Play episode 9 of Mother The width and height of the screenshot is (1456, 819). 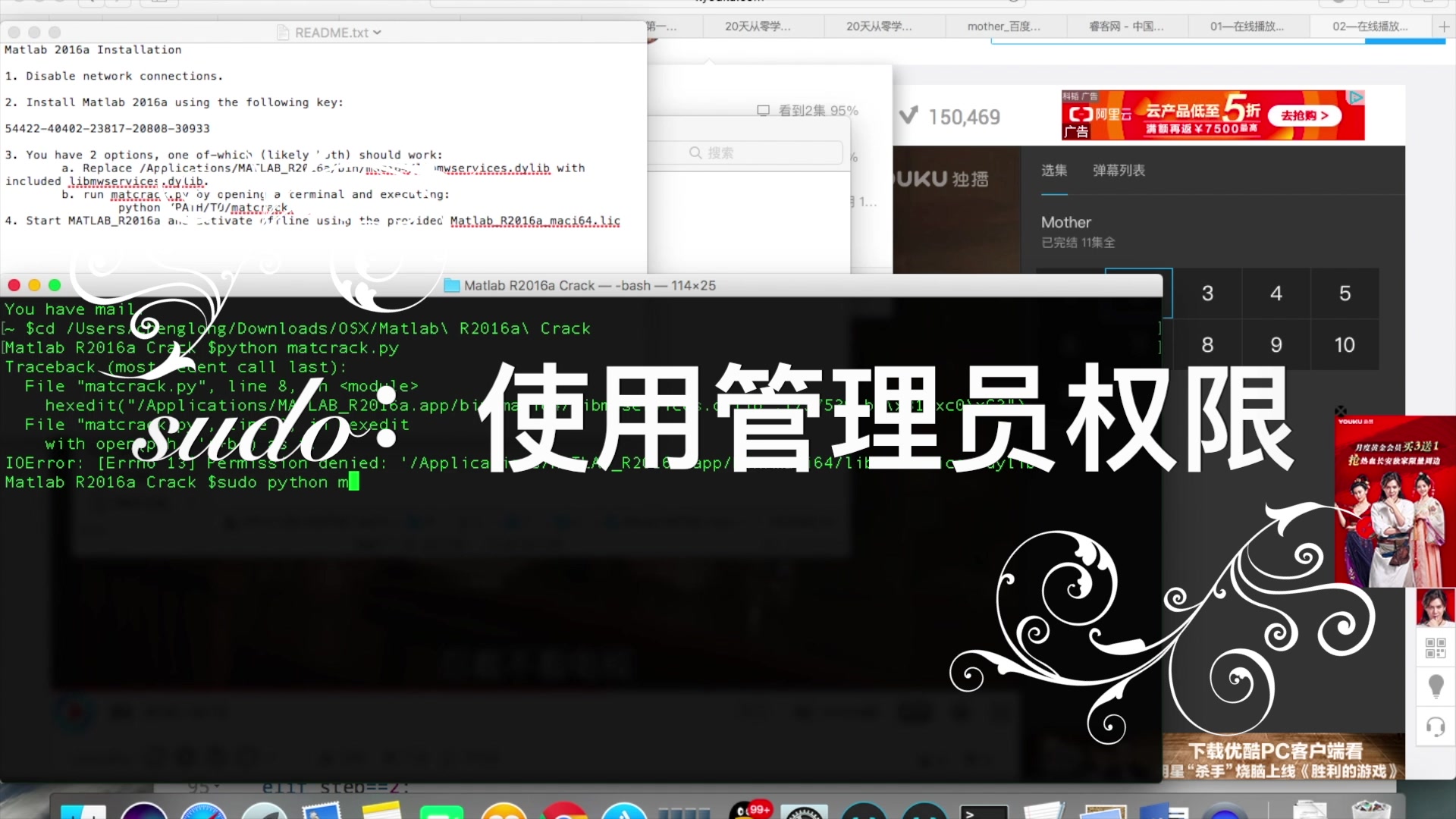pyautogui.click(x=1276, y=345)
